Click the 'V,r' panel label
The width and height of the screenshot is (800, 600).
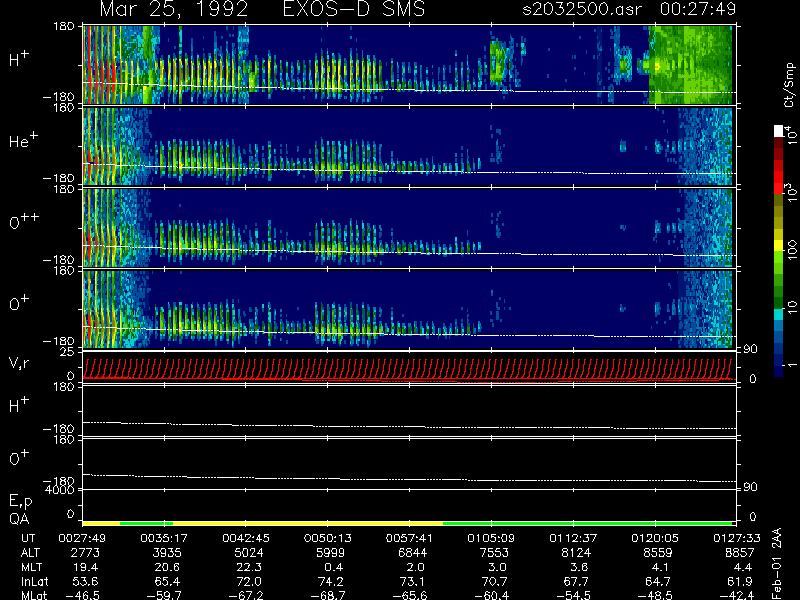tap(19, 363)
